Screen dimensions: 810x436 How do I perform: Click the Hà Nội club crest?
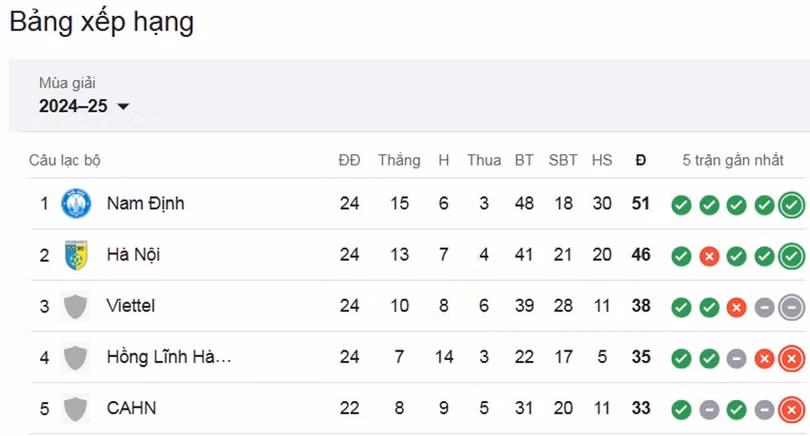[76, 255]
